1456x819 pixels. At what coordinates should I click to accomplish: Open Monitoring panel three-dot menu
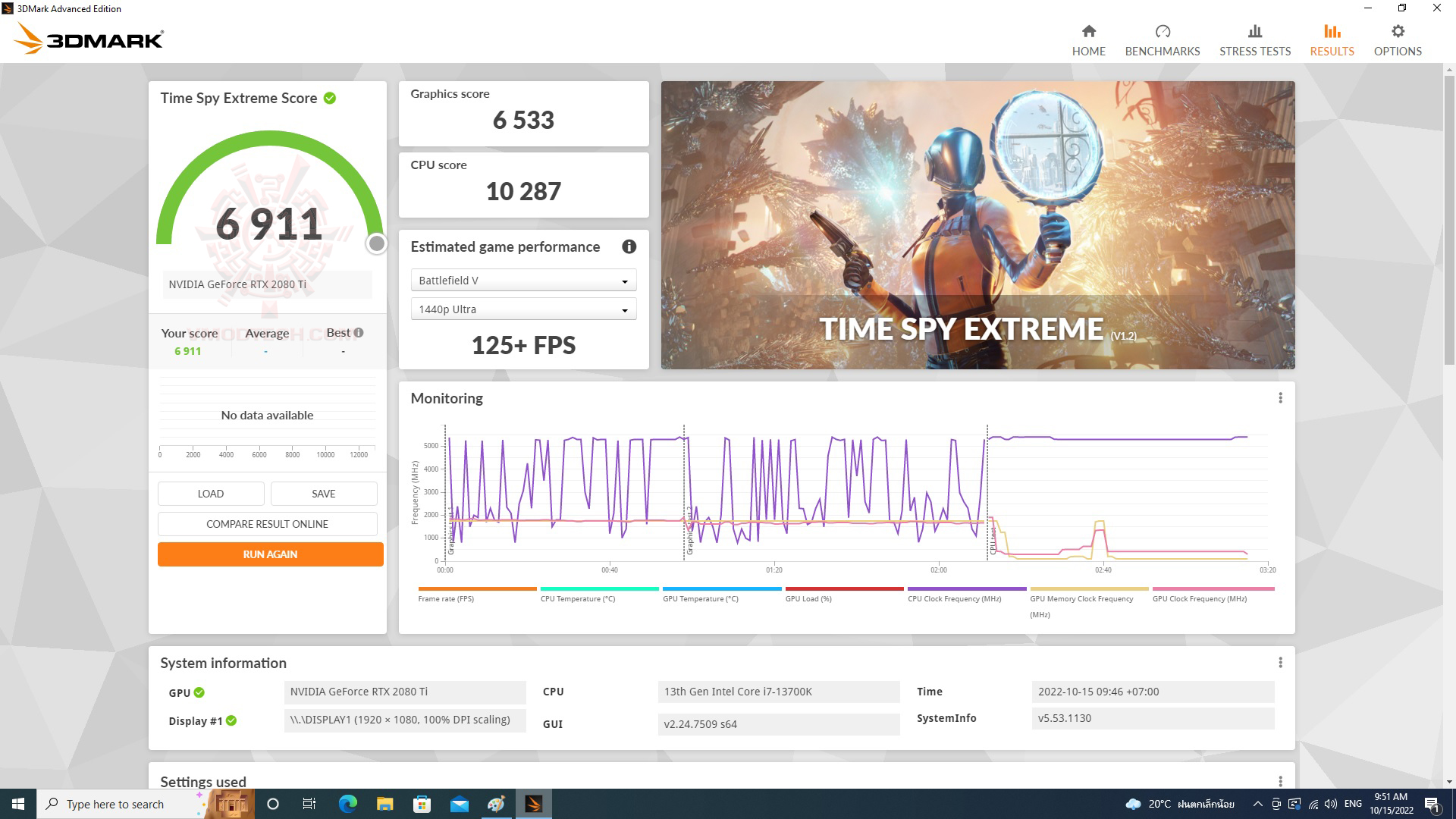1280,398
